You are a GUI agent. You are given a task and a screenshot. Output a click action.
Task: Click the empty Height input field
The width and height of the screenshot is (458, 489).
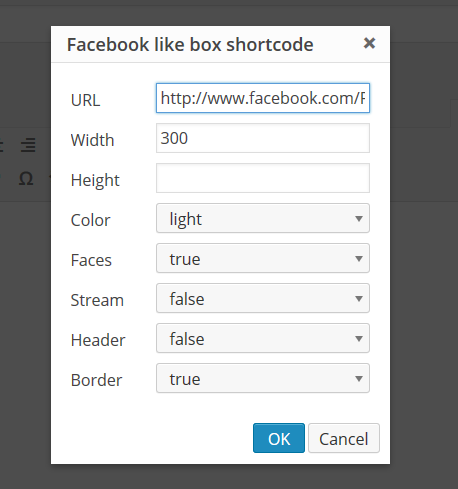tap(263, 178)
